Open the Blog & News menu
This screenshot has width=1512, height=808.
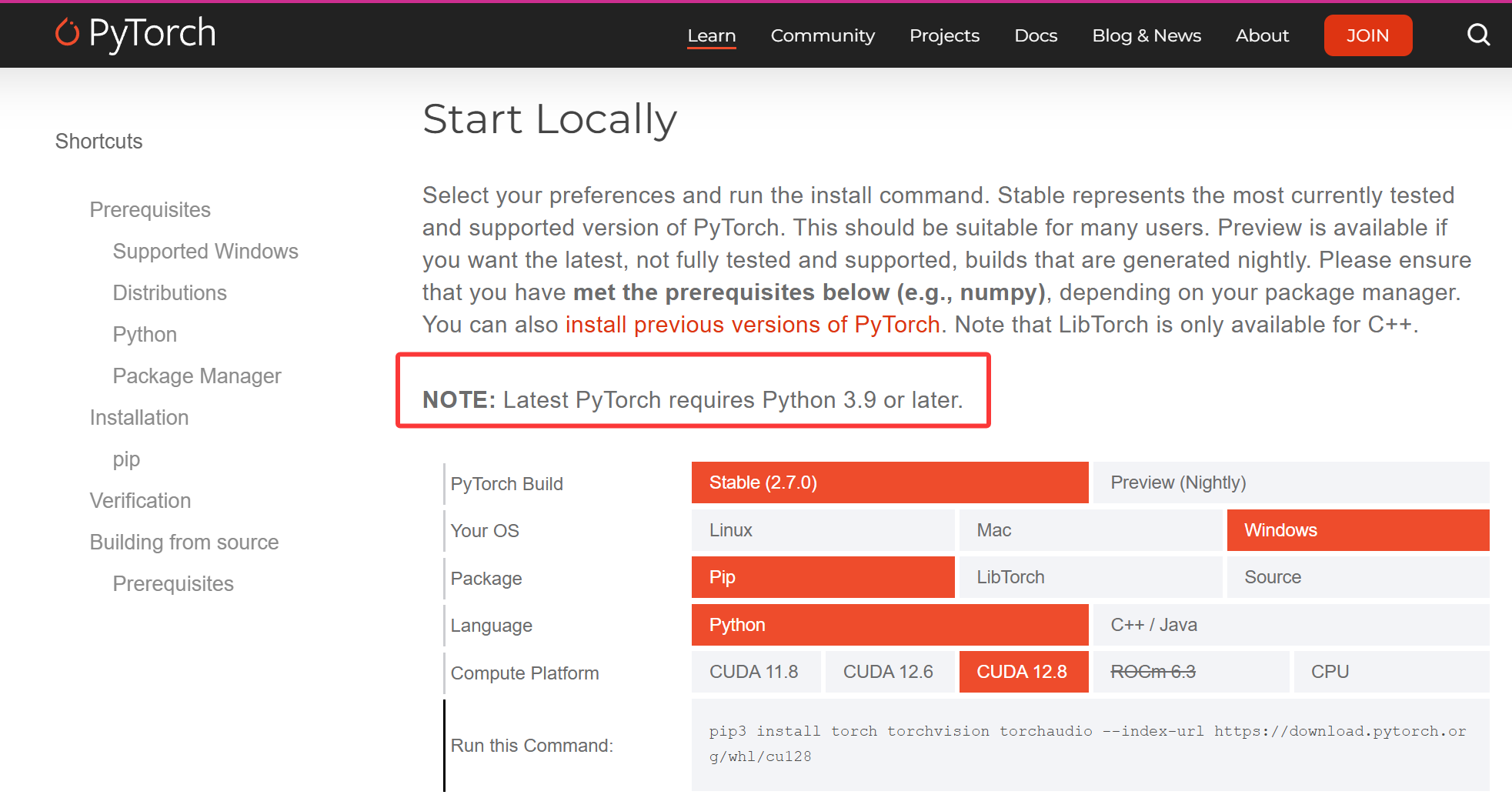1147,35
